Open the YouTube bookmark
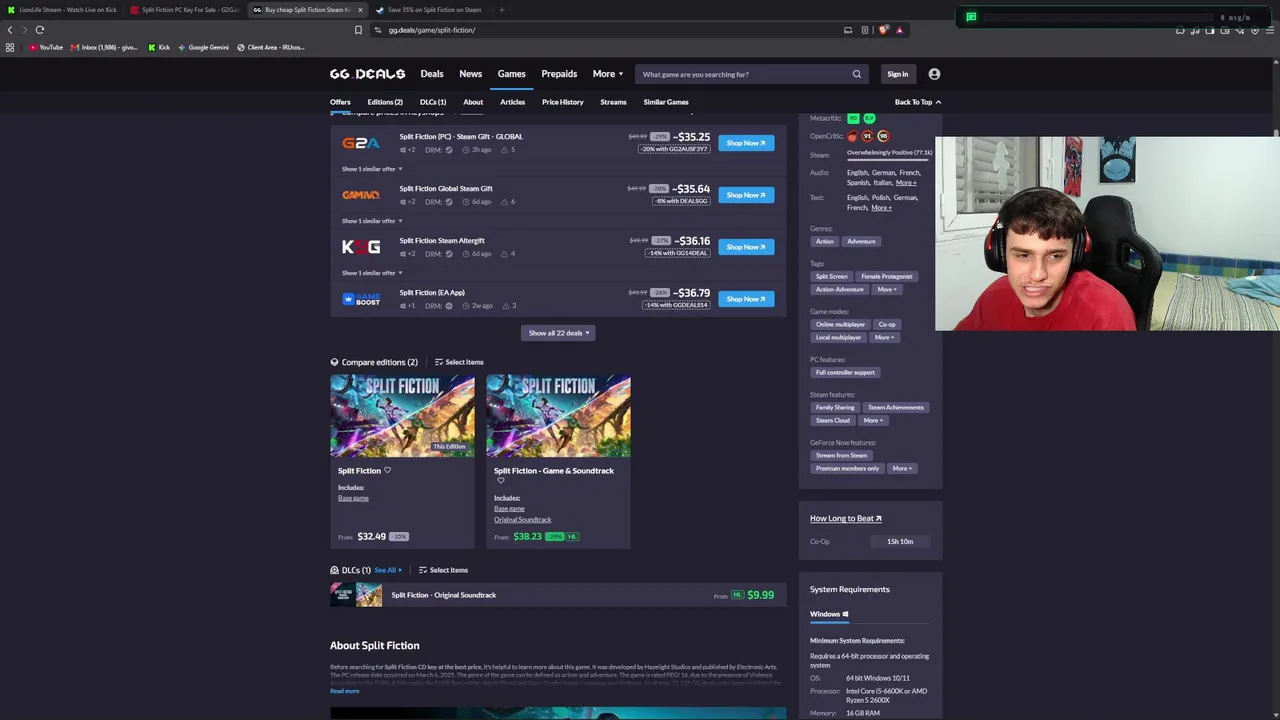1280x720 pixels. [46, 47]
